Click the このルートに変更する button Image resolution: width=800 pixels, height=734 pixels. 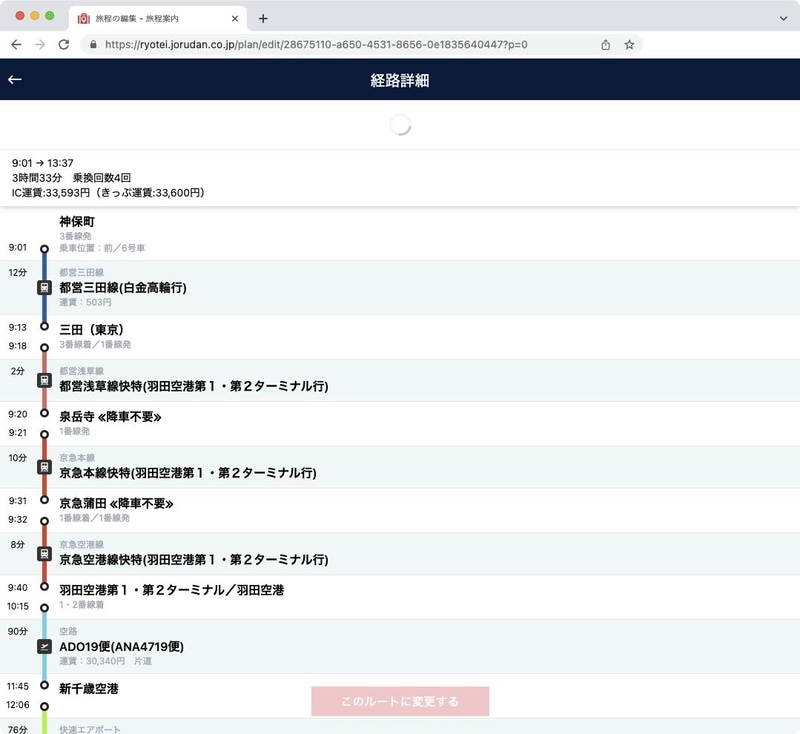400,701
